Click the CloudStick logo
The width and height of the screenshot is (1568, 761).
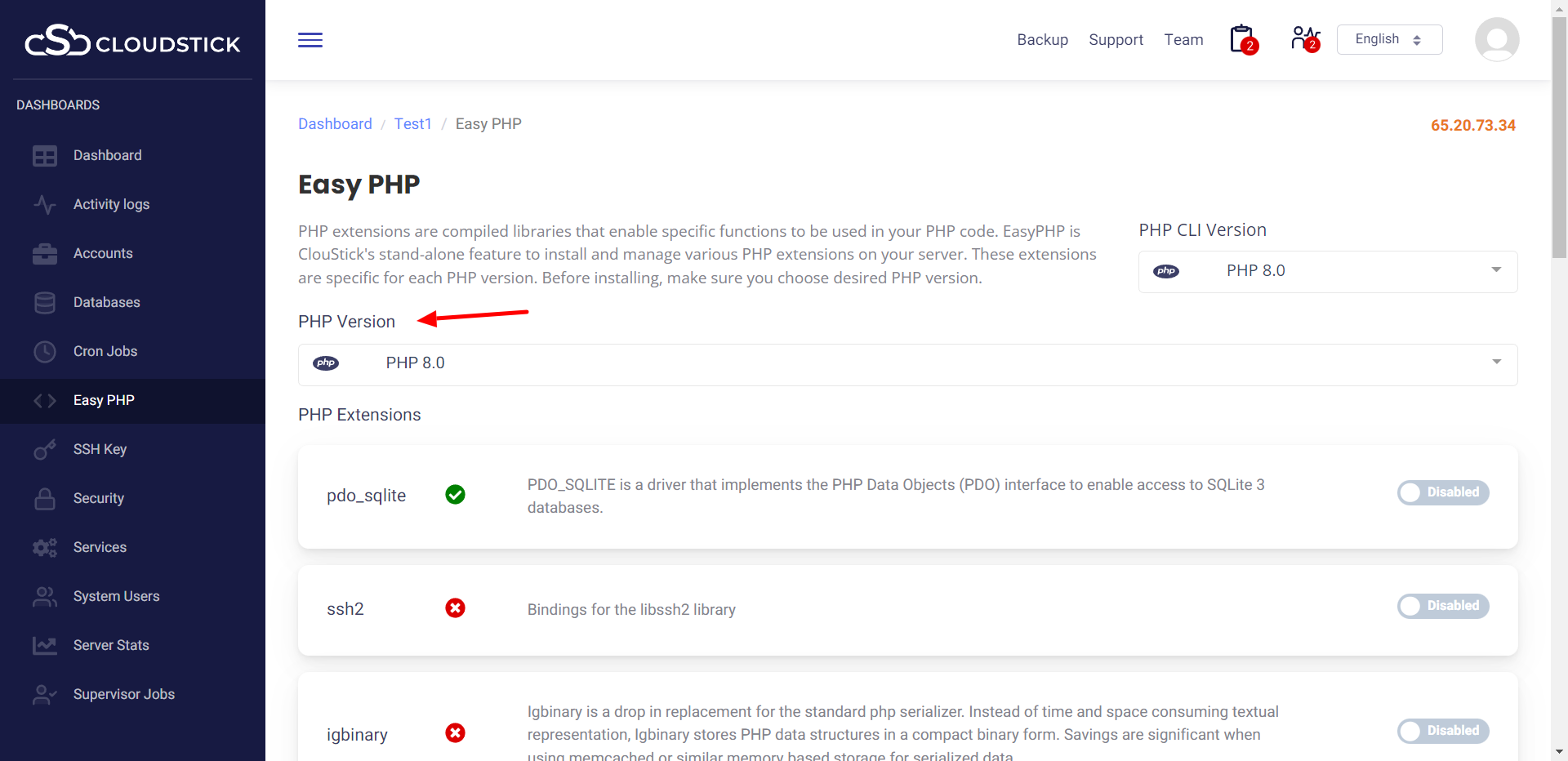click(x=132, y=41)
